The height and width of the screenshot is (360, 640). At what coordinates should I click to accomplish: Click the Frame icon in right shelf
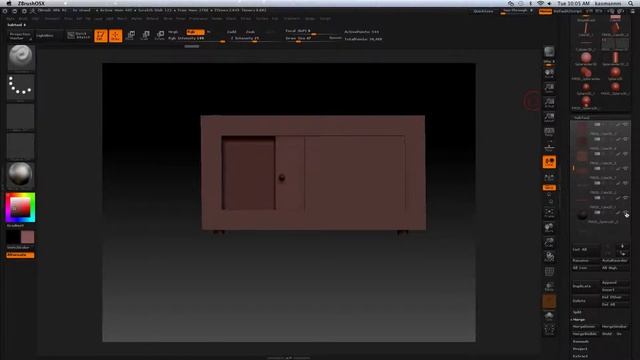coord(549,212)
